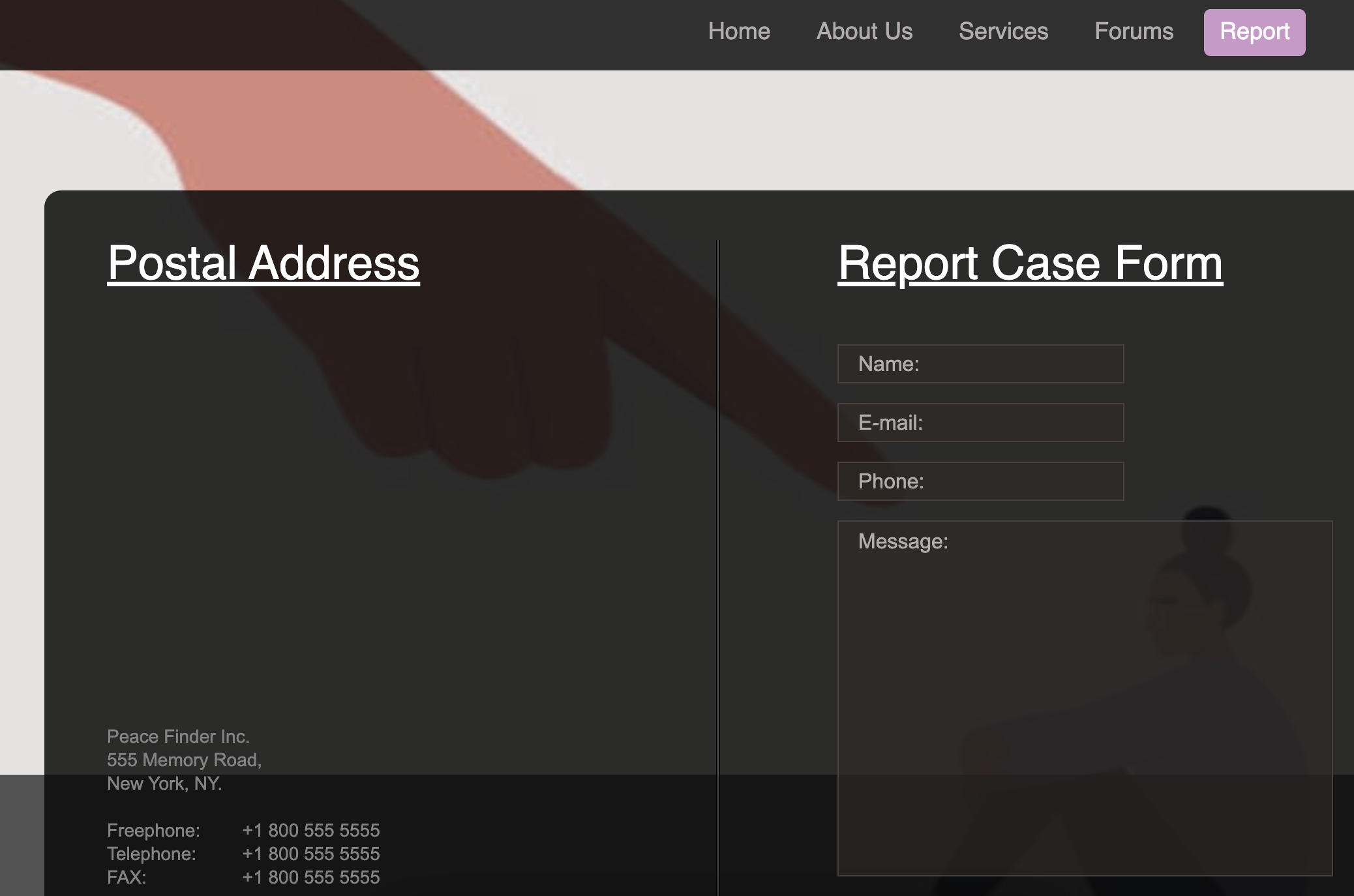
Task: Navigate to the Forums page
Action: click(x=1134, y=31)
